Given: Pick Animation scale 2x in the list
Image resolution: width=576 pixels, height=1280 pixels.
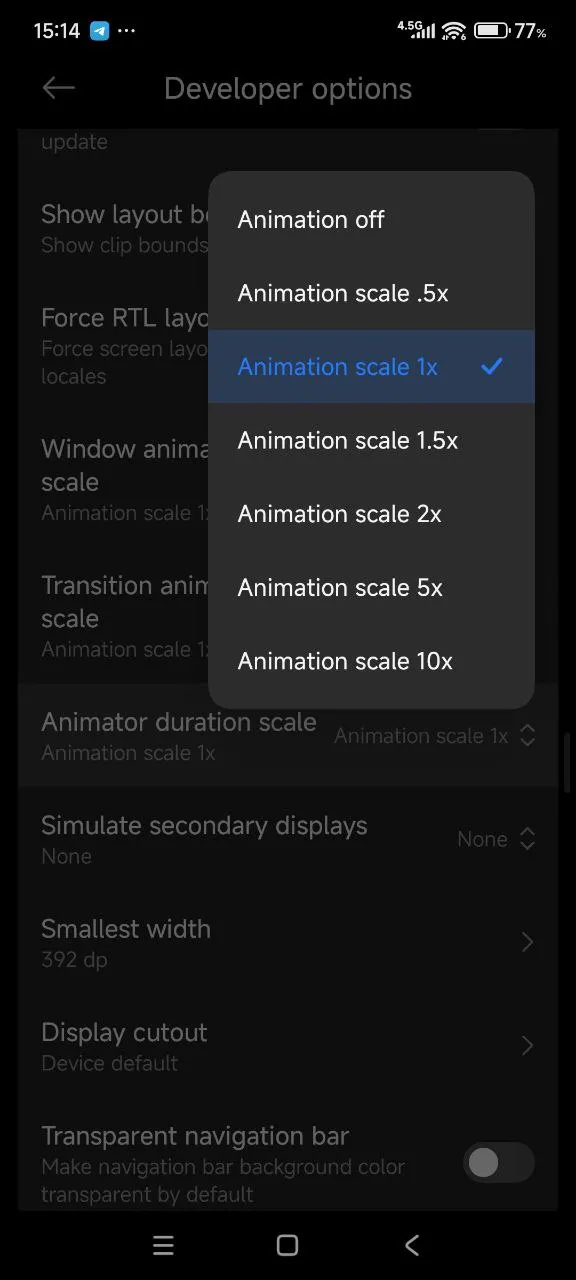Looking at the screenshot, I should point(371,514).
